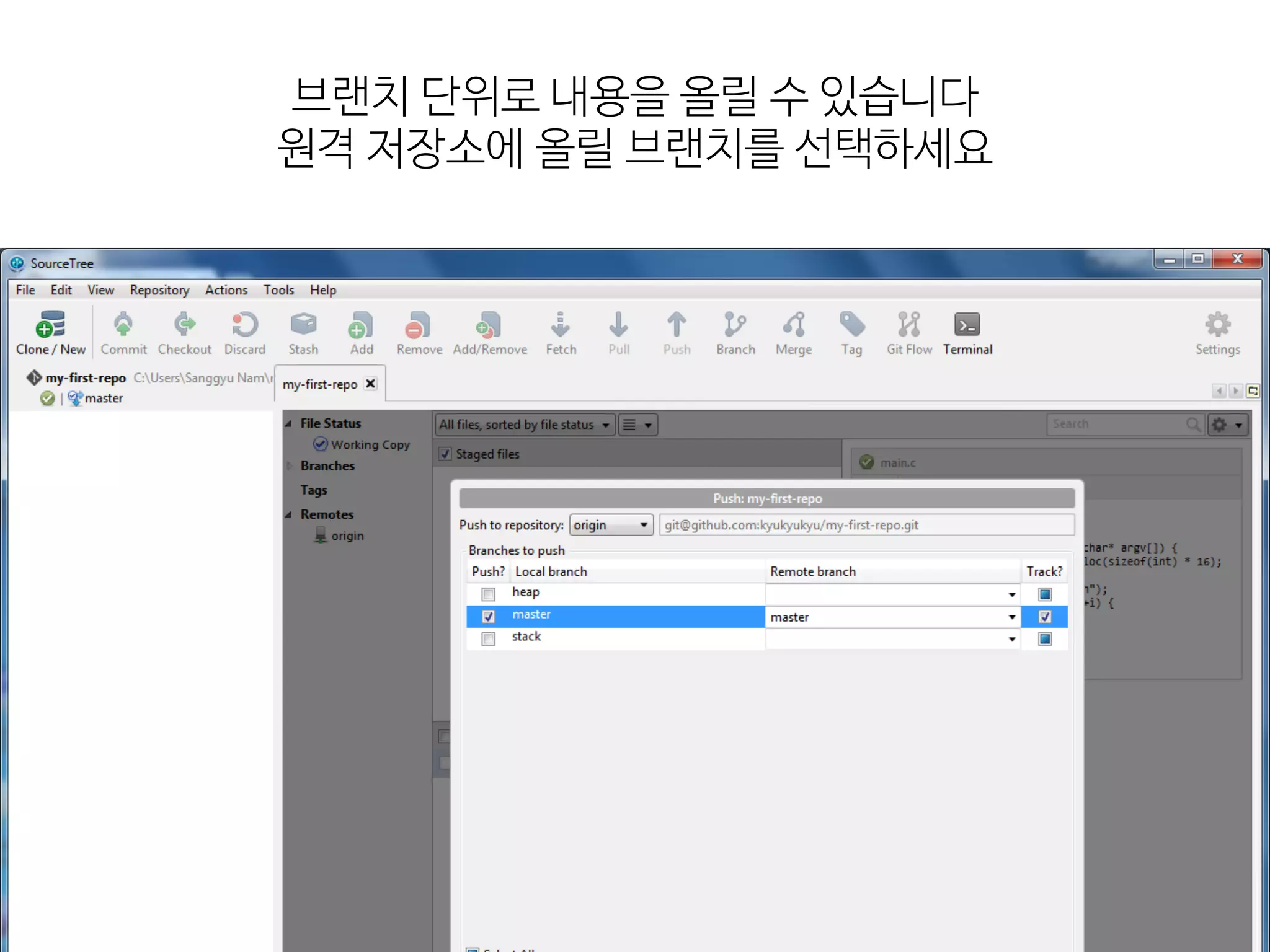The width and height of the screenshot is (1270, 952).
Task: Click the Push toolbar icon
Action: point(677,325)
